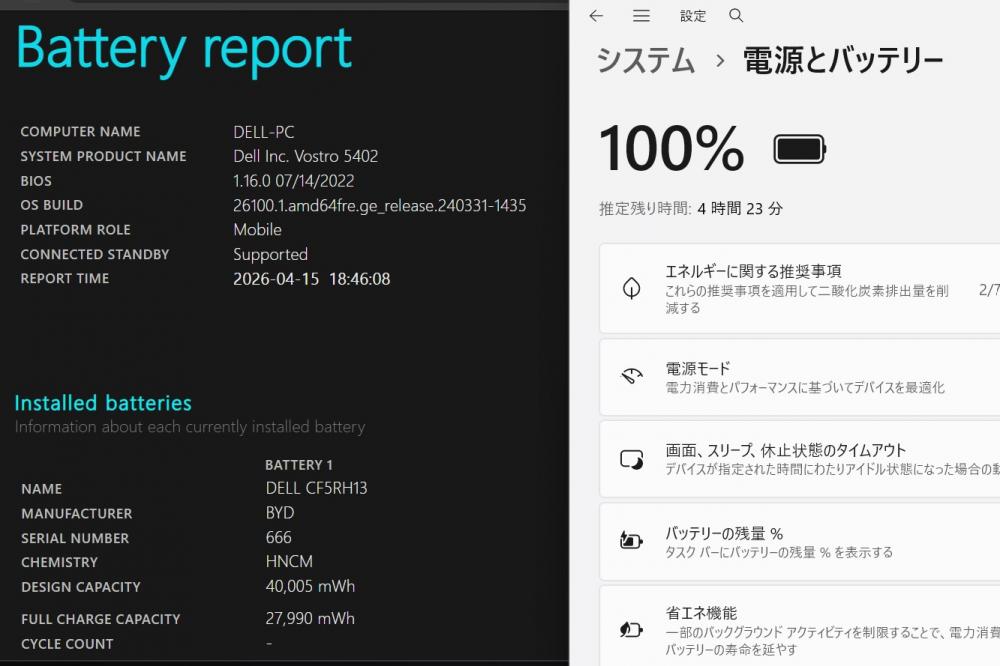Open the Settings hamburger navigation menu
1000x666 pixels.
coord(641,15)
